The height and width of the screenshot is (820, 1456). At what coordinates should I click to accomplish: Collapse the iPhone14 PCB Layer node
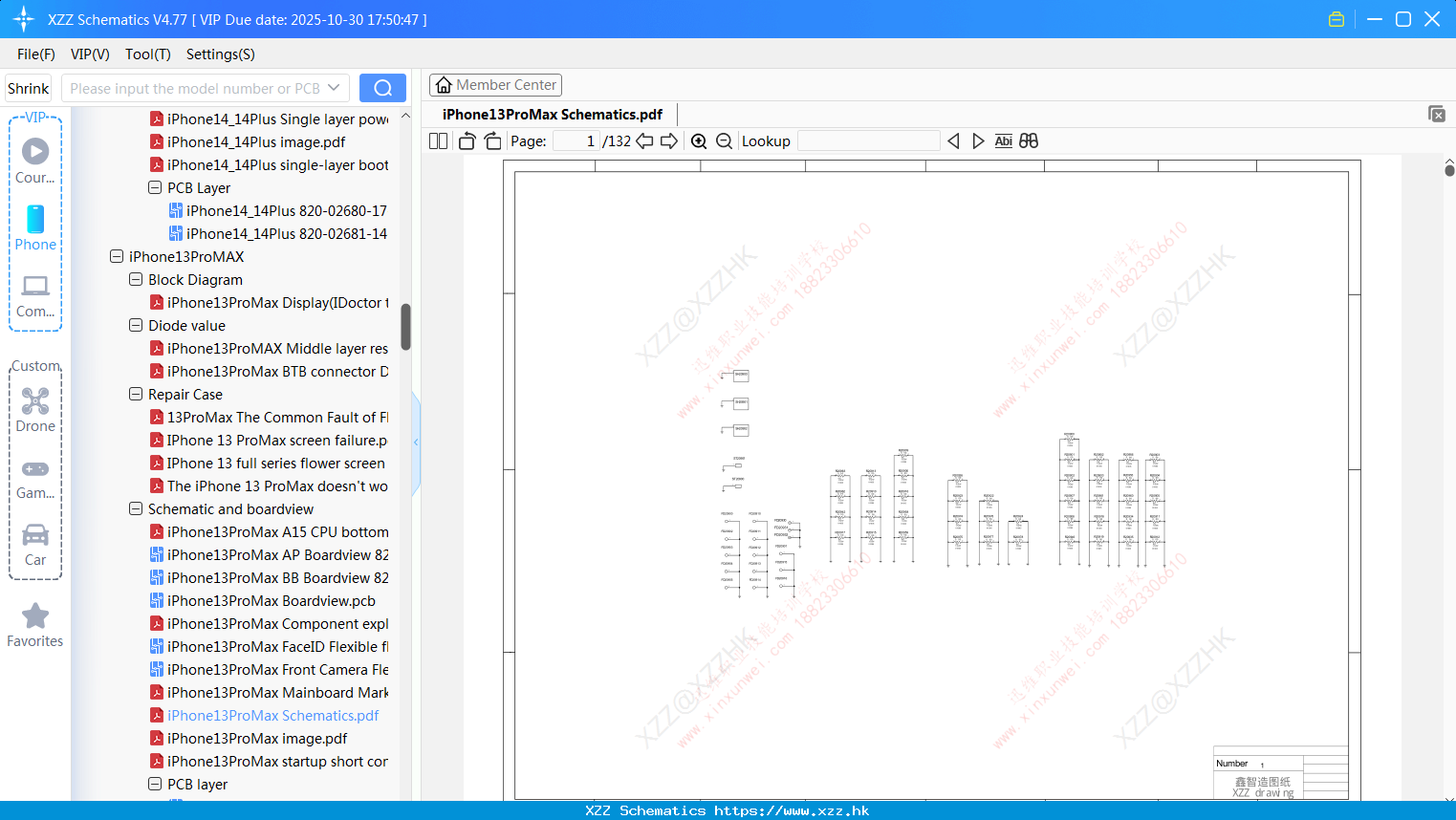coord(155,187)
